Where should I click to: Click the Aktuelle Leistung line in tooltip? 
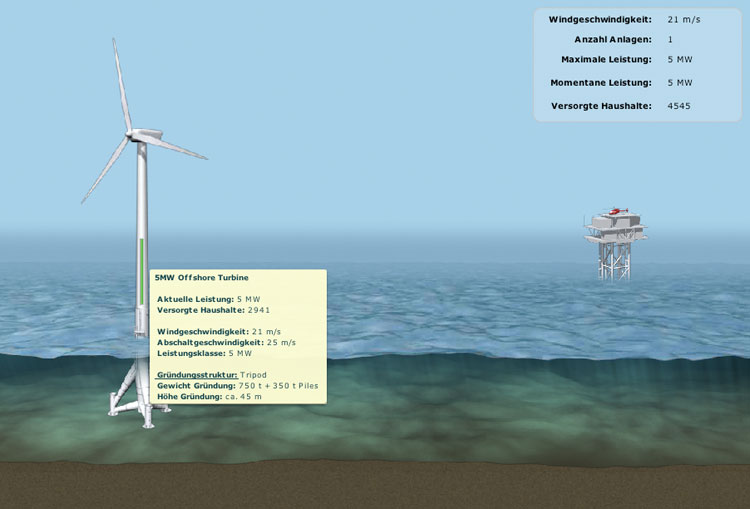(208, 299)
